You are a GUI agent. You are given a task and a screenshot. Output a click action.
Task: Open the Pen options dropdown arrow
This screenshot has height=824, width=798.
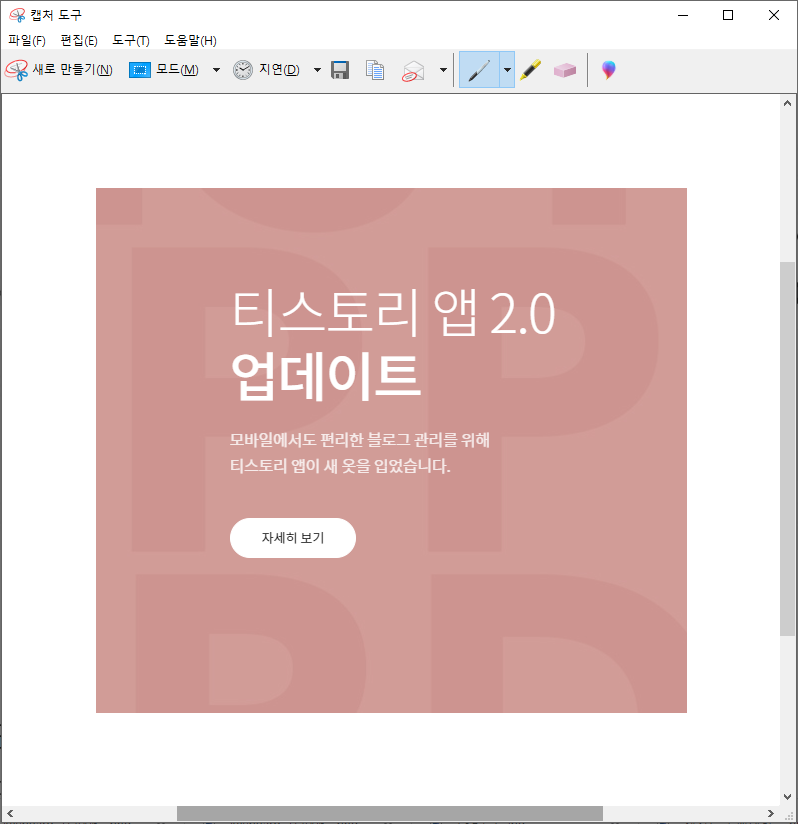(x=507, y=70)
